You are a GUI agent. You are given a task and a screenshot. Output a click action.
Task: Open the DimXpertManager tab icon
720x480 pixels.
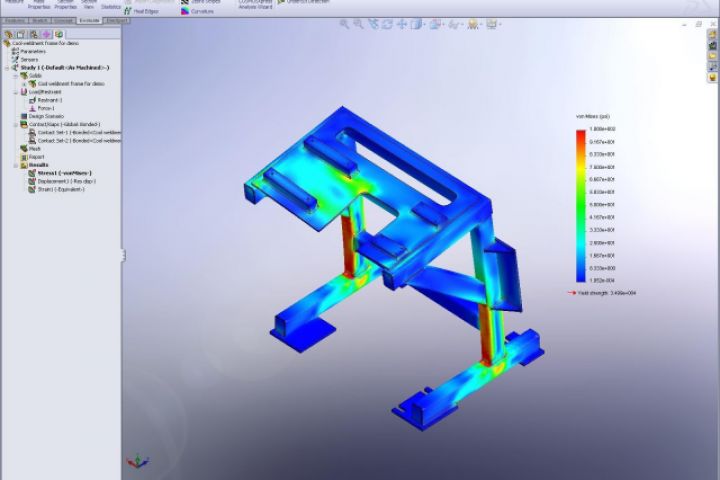46,34
